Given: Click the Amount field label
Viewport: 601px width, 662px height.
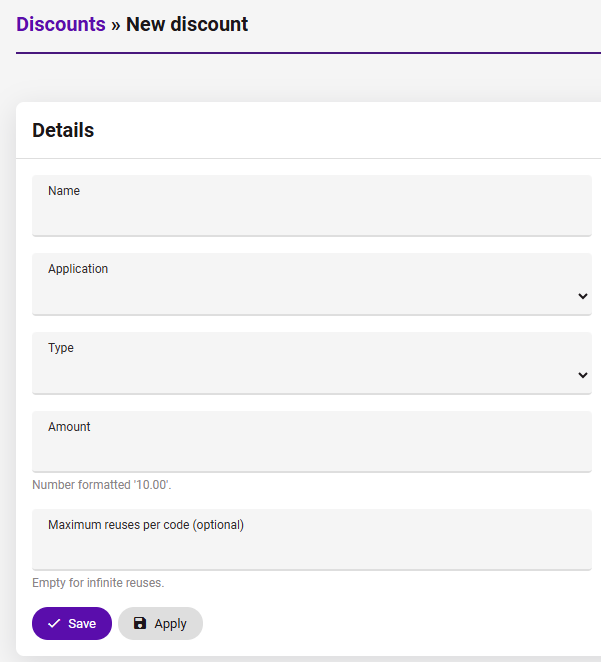Looking at the screenshot, I should click(x=69, y=427).
